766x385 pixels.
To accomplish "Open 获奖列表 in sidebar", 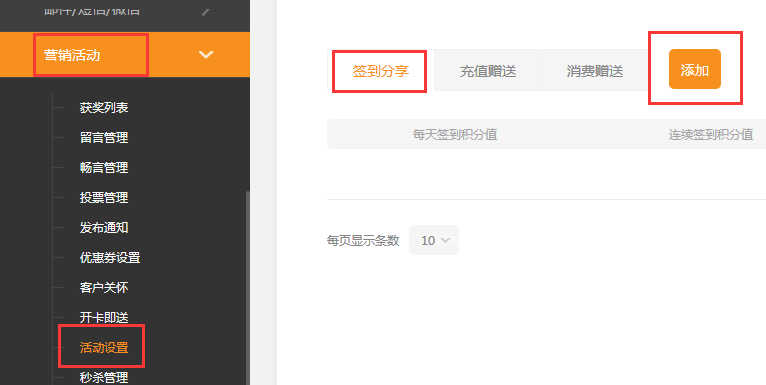I will point(104,107).
